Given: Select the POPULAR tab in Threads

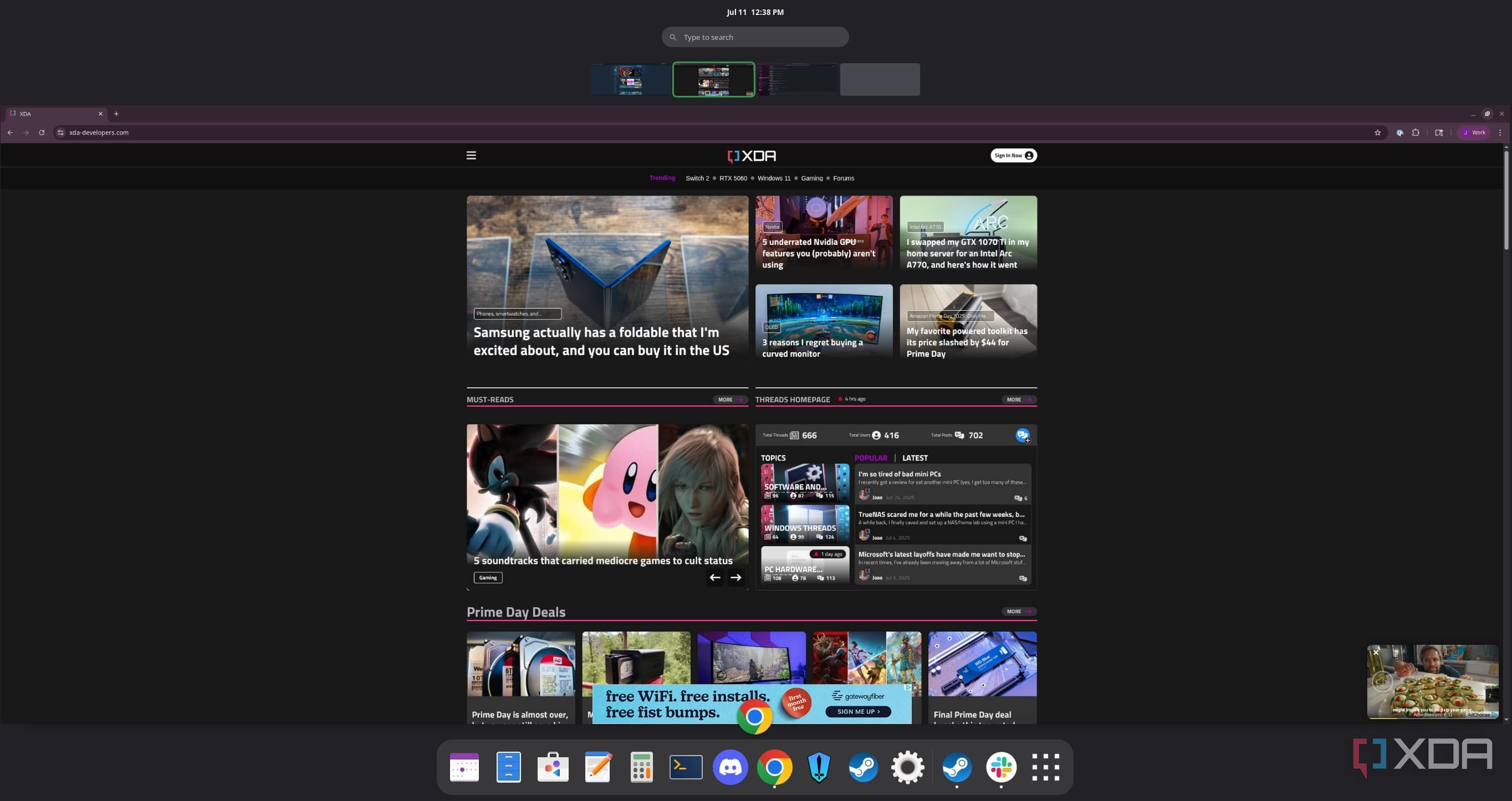Looking at the screenshot, I should 871,458.
